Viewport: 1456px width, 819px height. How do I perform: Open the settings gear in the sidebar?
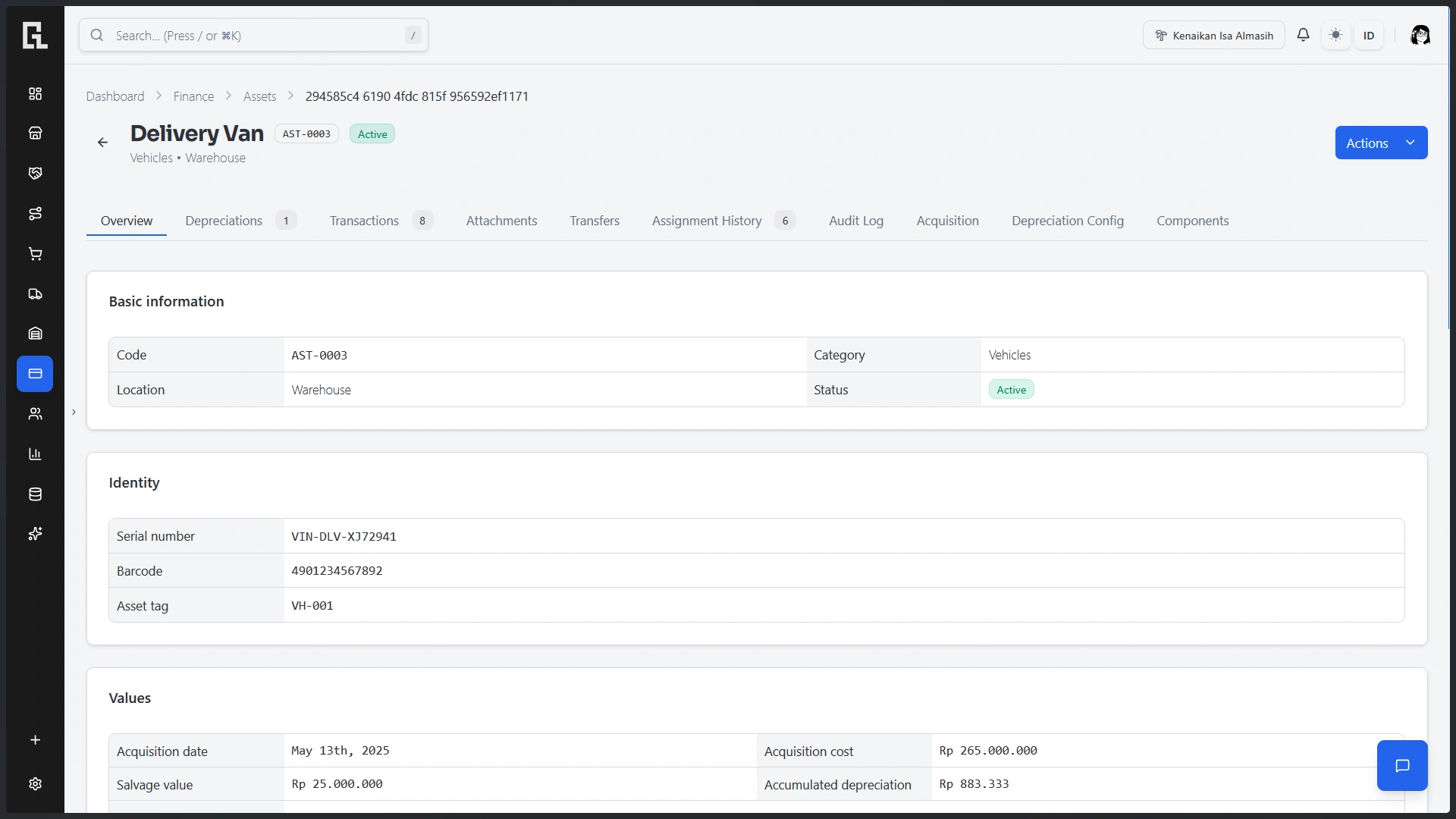pyautogui.click(x=35, y=784)
